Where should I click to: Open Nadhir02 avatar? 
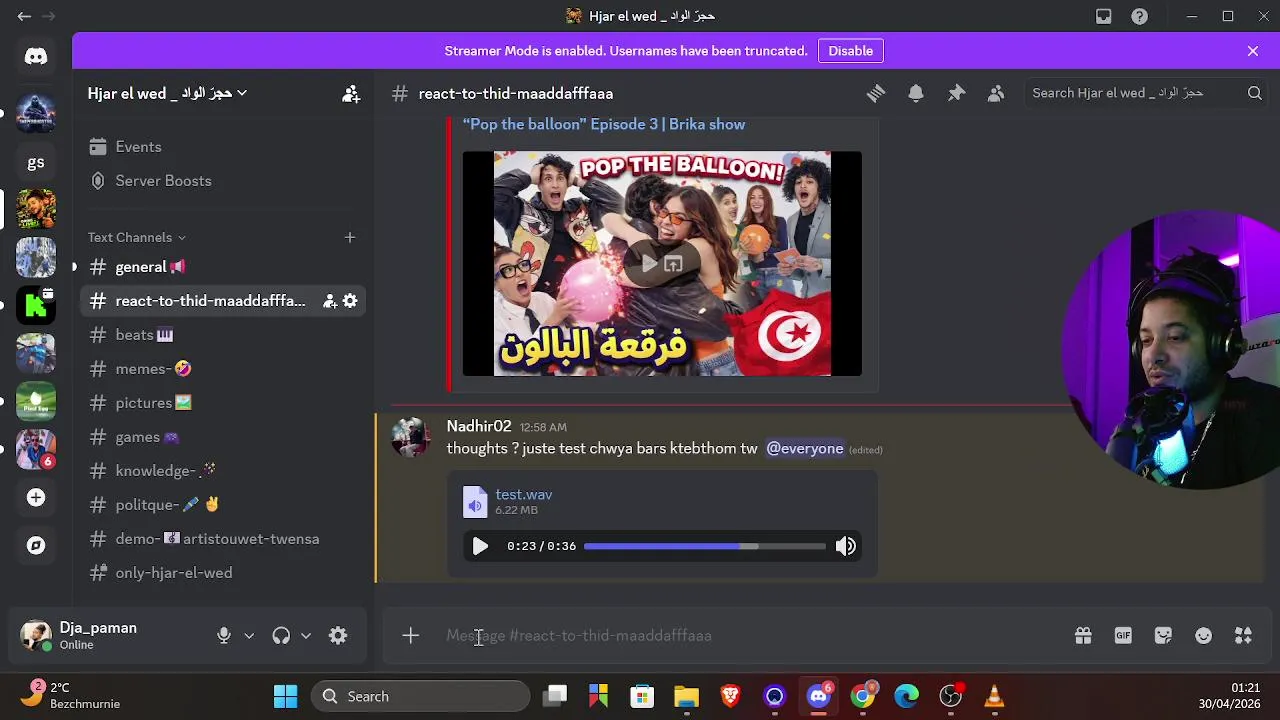410,437
